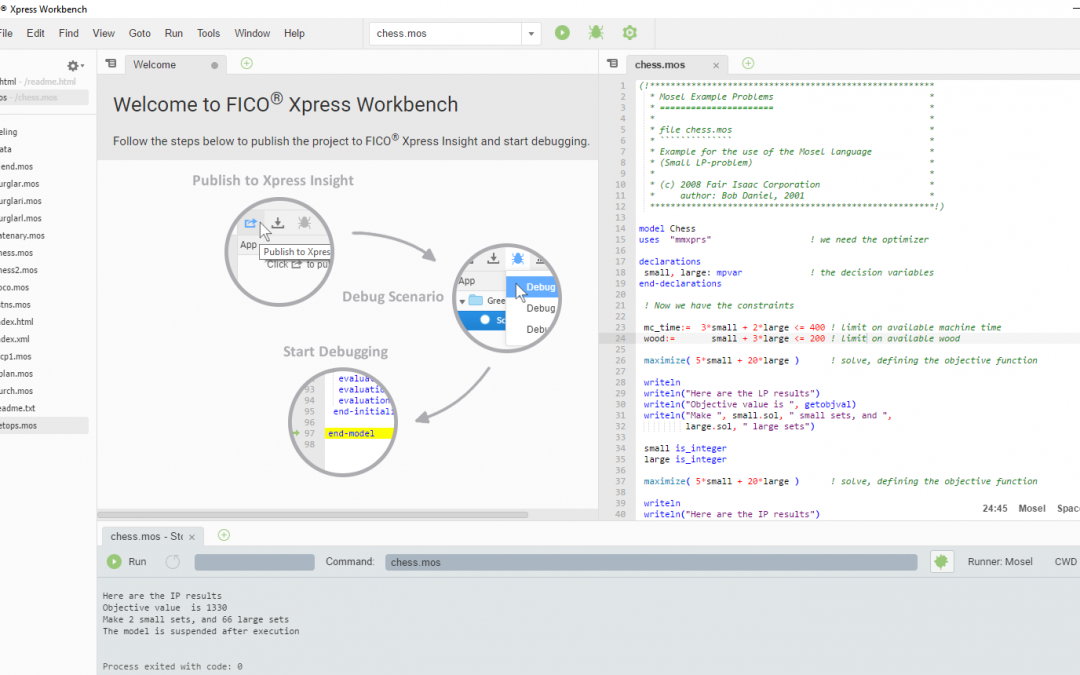Click the Debug Scenario illustration circle

tap(507, 298)
